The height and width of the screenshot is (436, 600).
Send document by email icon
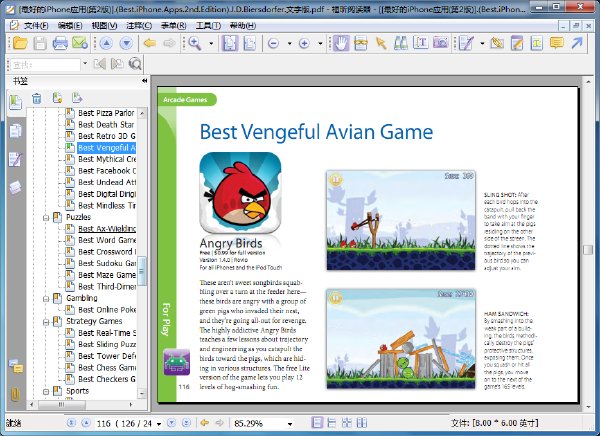pyautogui.click(x=80, y=43)
